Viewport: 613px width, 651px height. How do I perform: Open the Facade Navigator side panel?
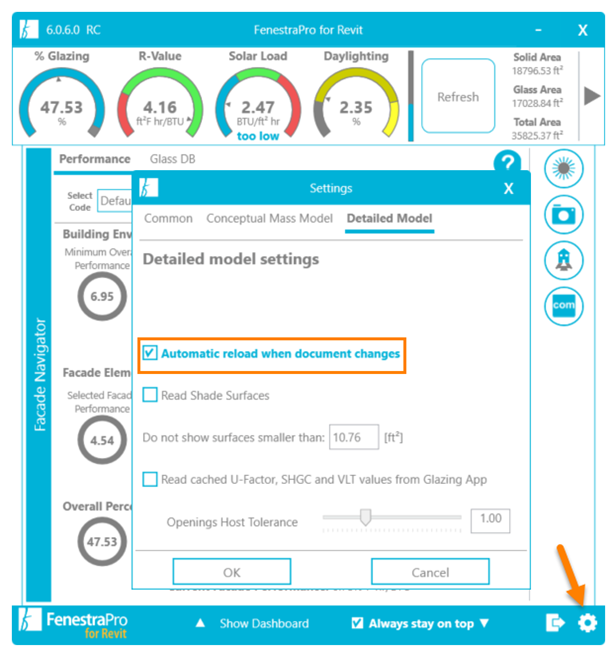39,374
